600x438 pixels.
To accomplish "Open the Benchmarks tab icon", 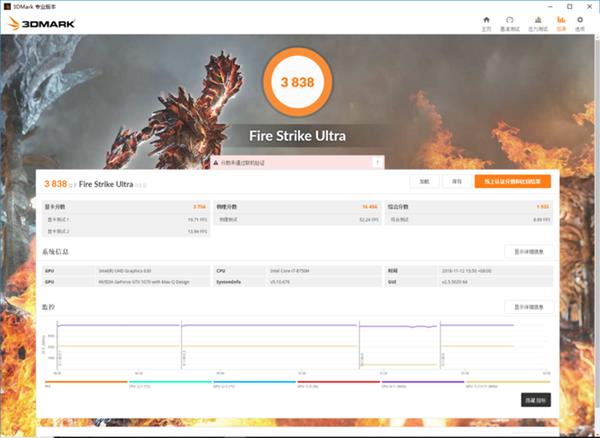I will (510, 22).
